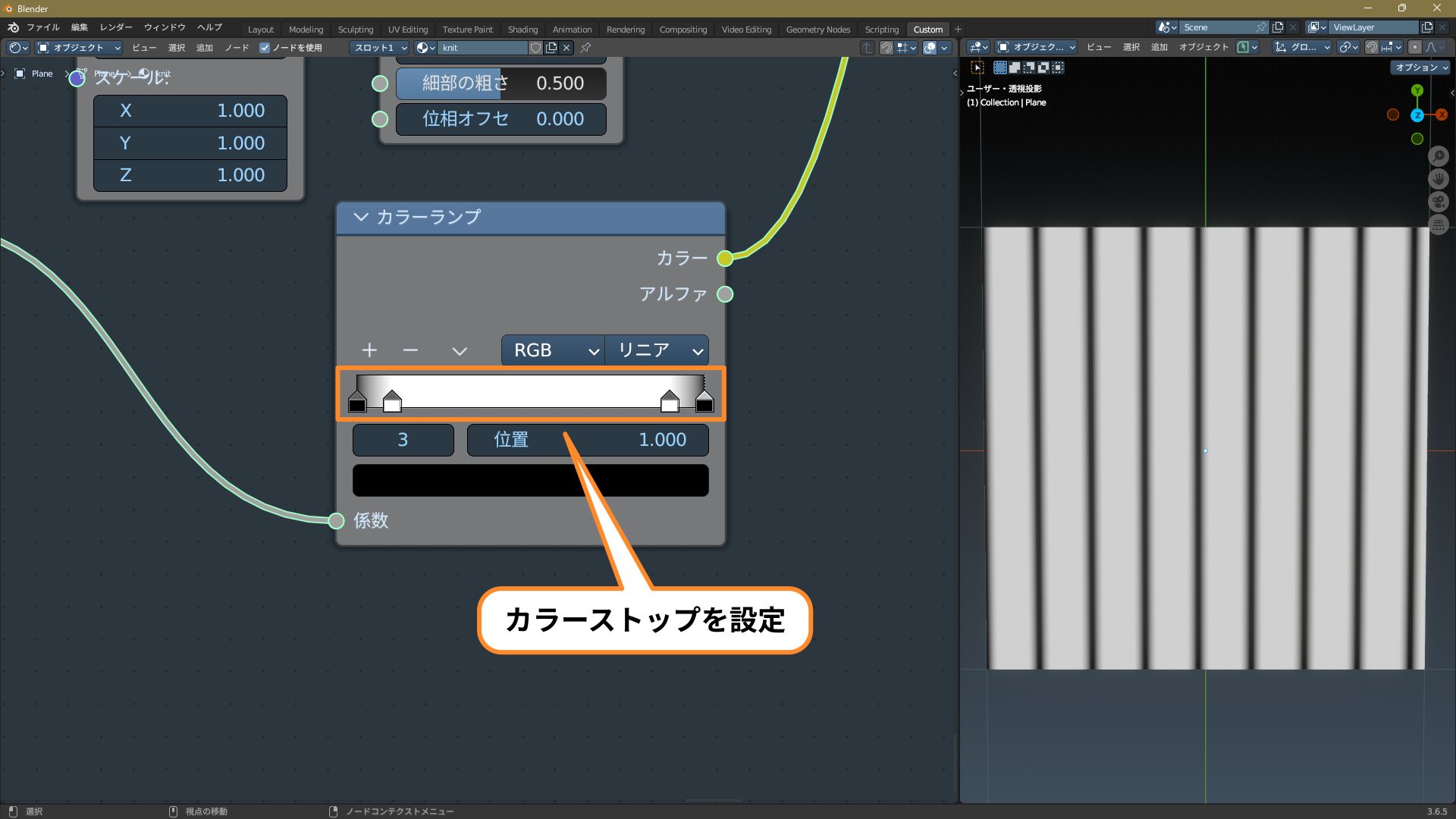Image resolution: width=1456 pixels, height=819 pixels.
Task: Toggle proportional editing in 3D viewport header
Action: click(1414, 47)
